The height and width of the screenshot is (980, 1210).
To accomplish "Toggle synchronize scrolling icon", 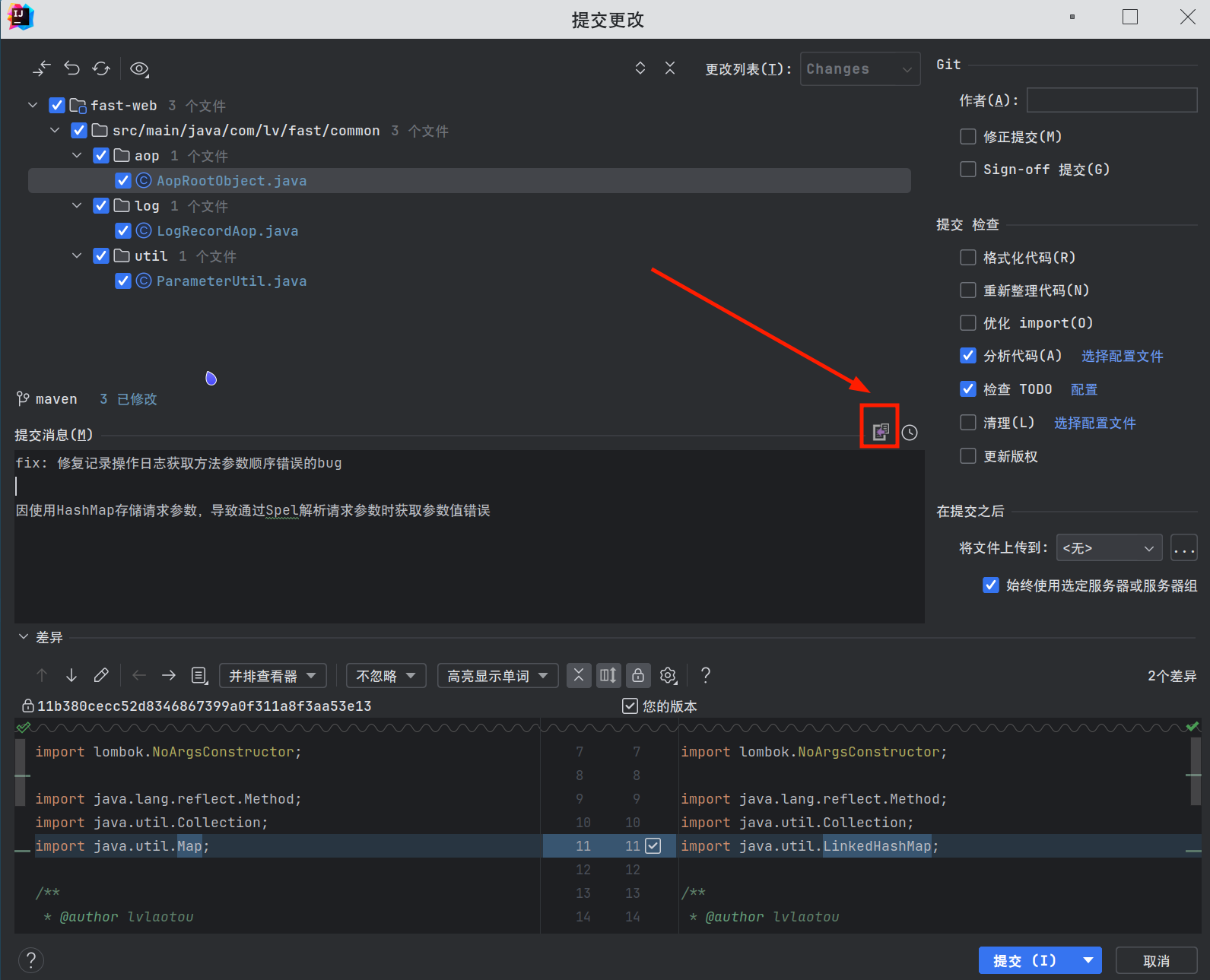I will tap(608, 675).
